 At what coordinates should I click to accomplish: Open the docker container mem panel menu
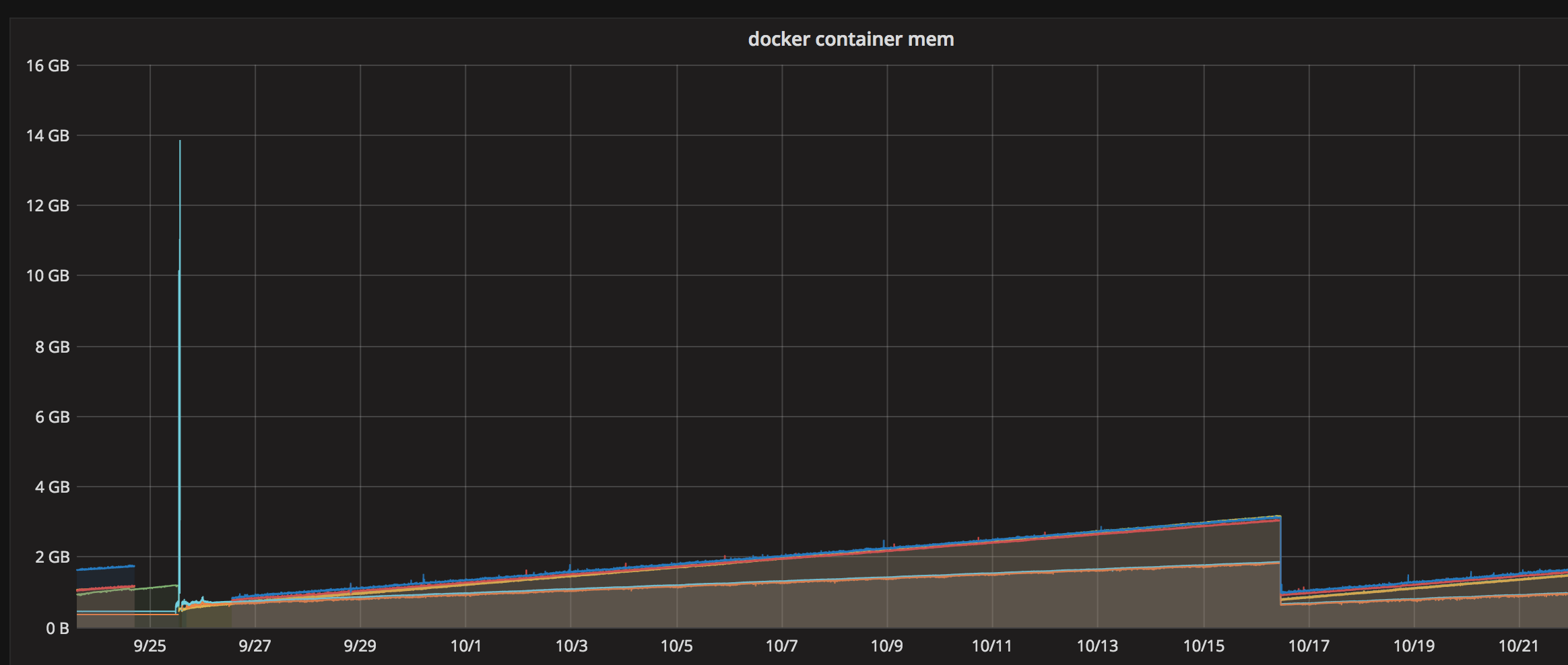[851, 40]
